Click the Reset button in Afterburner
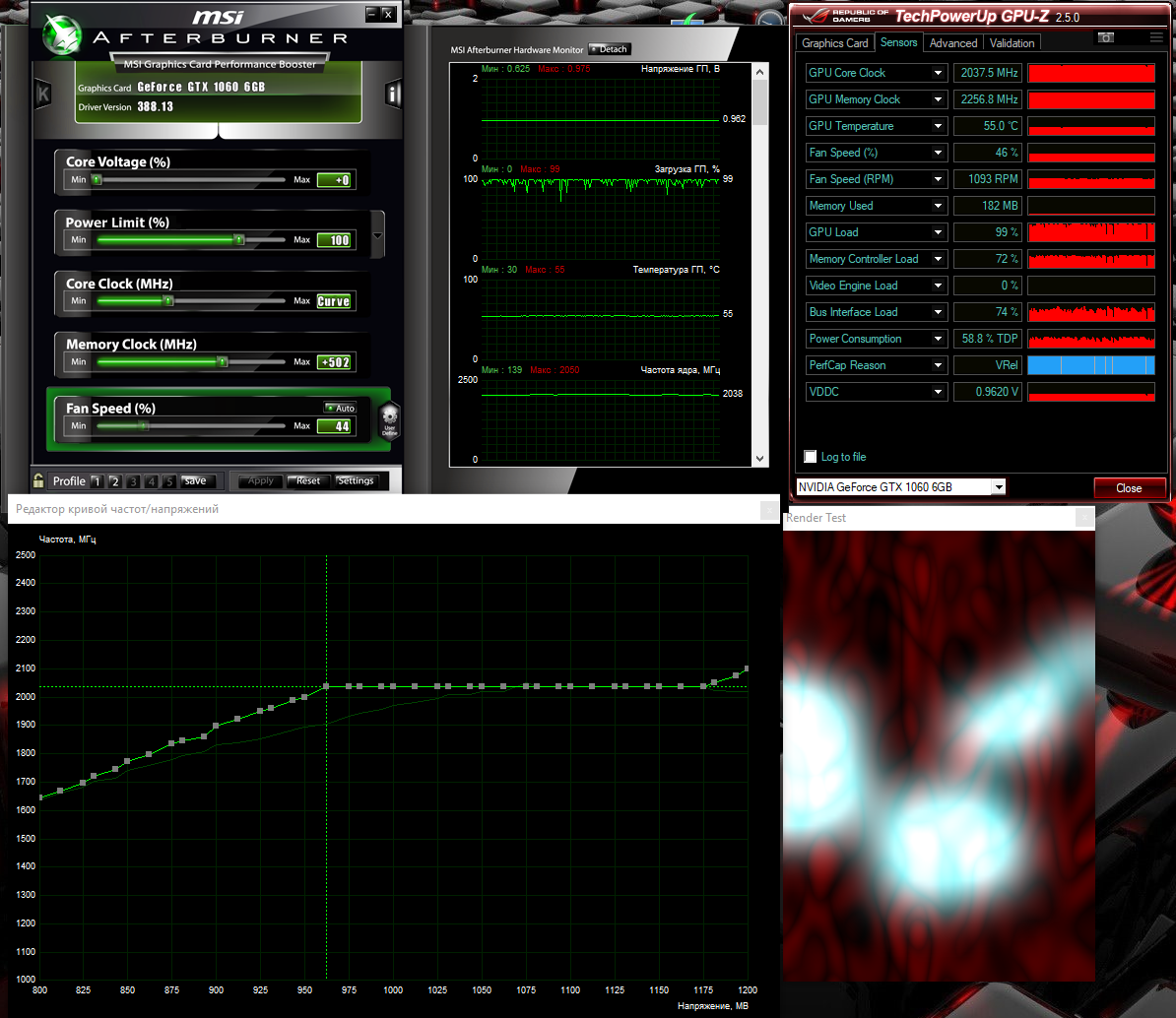The width and height of the screenshot is (1176, 1018). (307, 481)
